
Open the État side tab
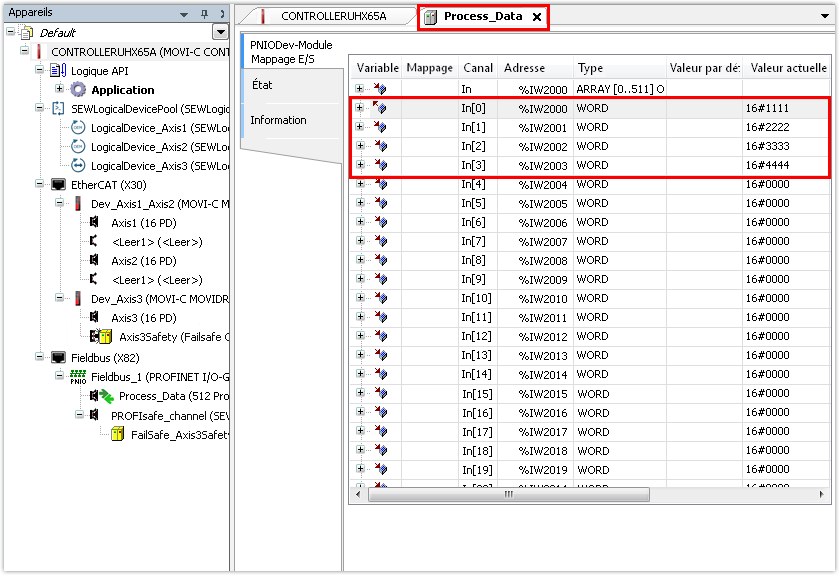(x=262, y=85)
